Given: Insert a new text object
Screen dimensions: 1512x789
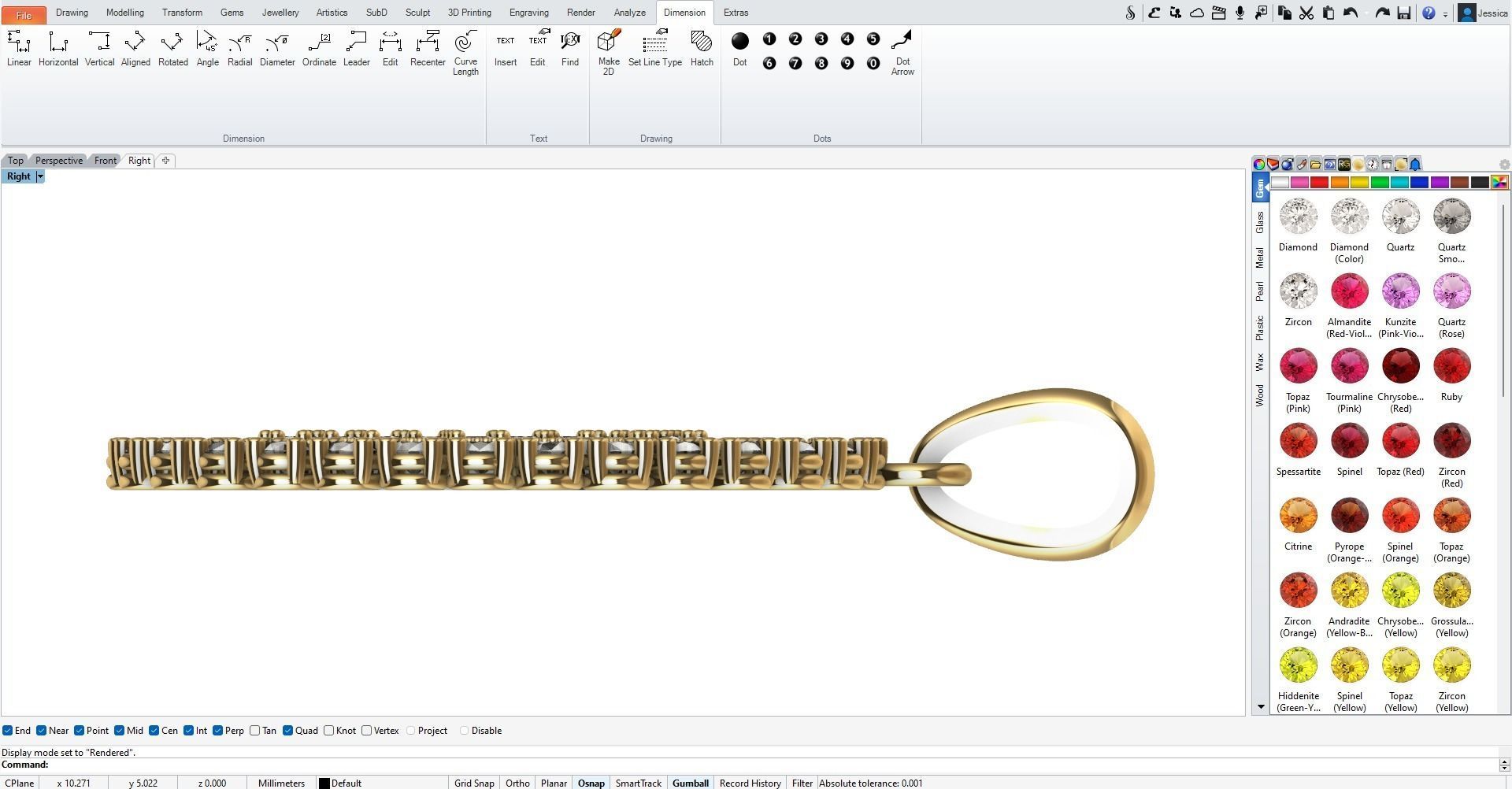Looking at the screenshot, I should coord(506,49).
